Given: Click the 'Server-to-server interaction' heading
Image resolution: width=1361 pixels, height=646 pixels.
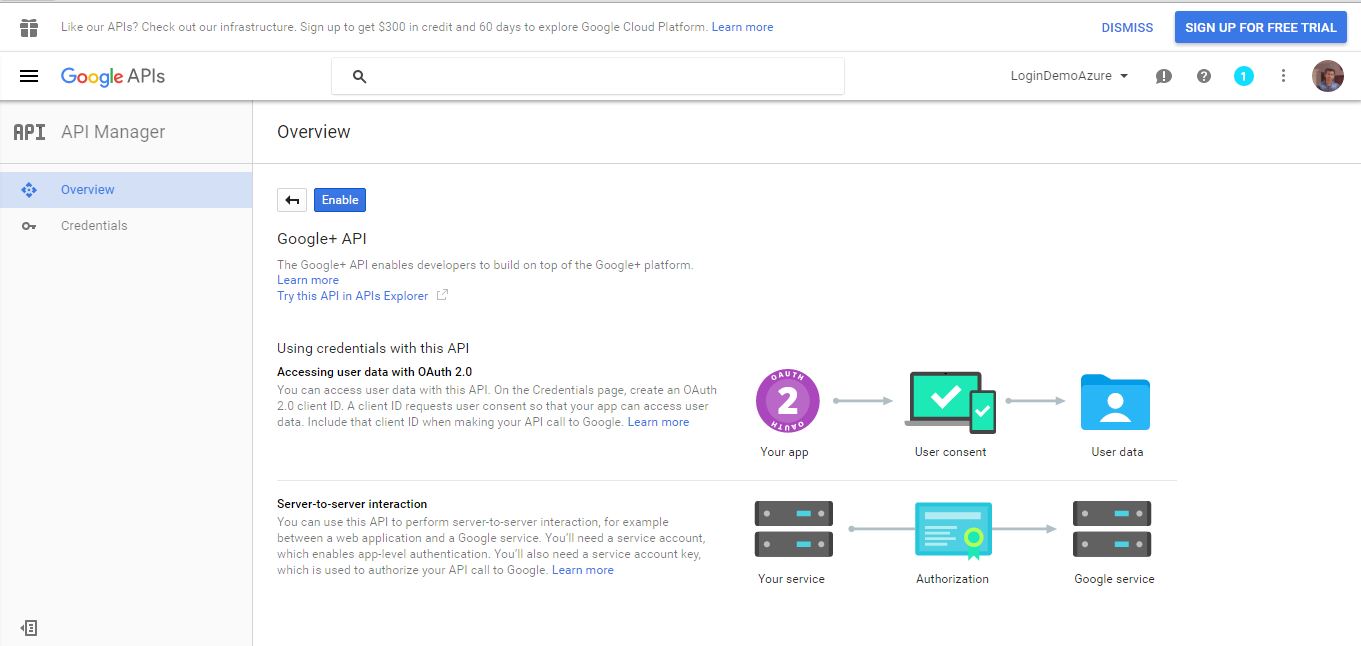Looking at the screenshot, I should [x=352, y=504].
